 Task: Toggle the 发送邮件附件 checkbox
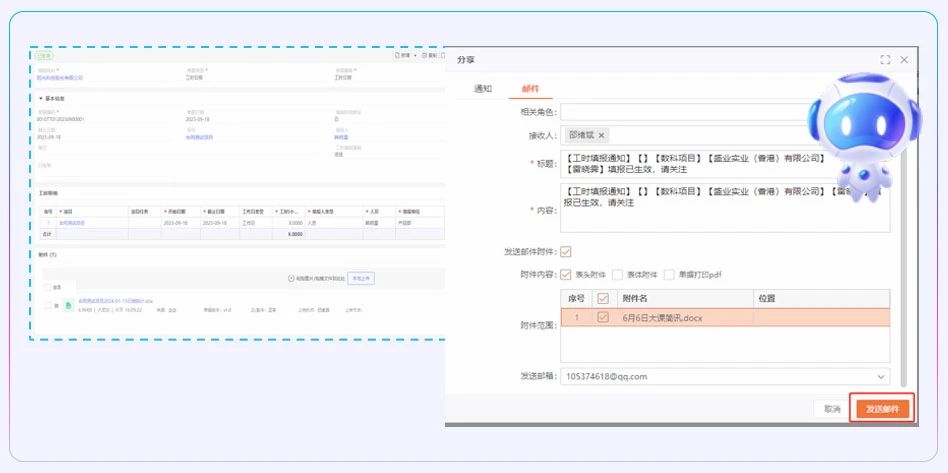[566, 252]
